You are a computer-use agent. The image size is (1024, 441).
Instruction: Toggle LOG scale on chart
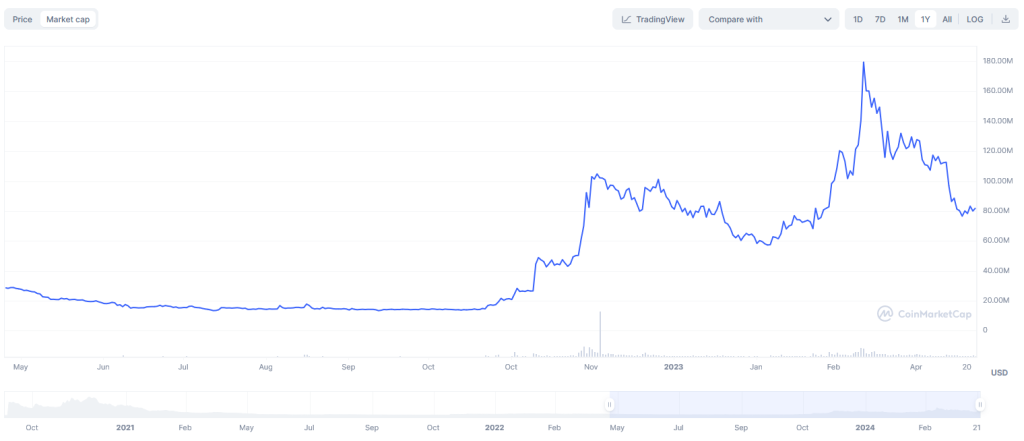(x=975, y=19)
